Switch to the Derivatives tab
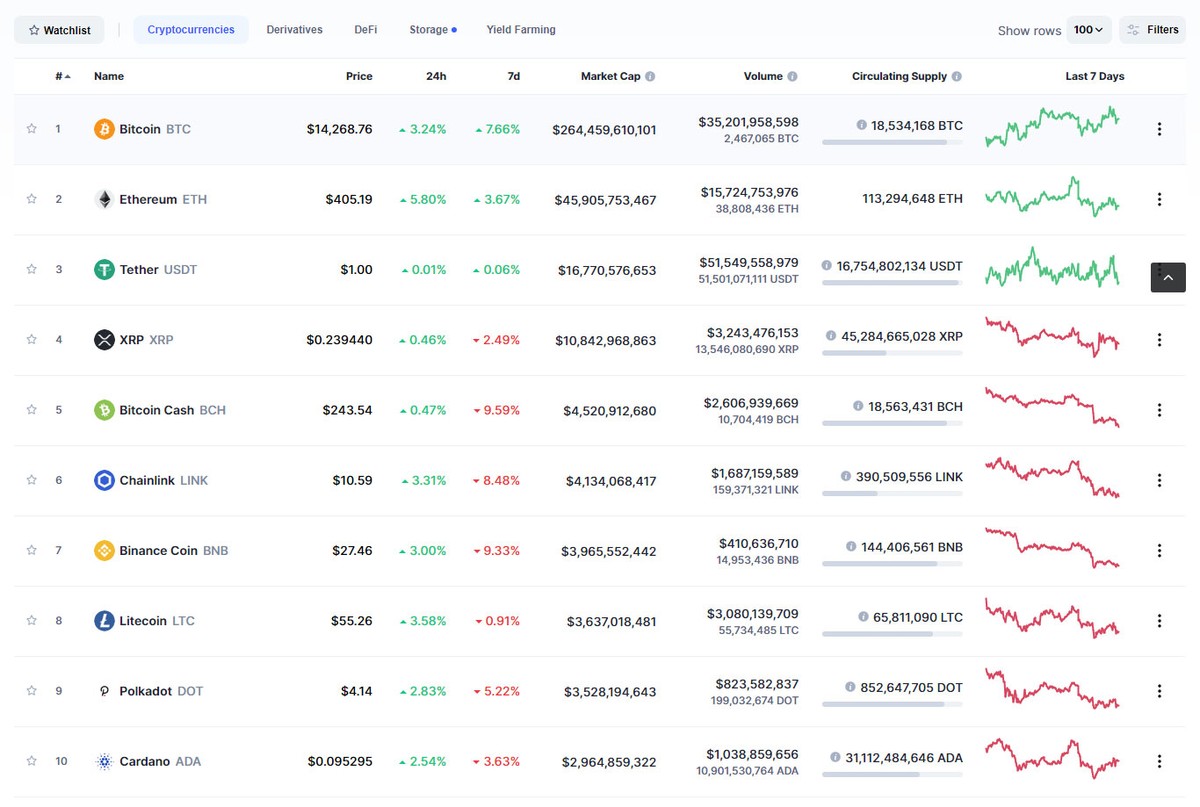1200x807 pixels. pos(294,29)
